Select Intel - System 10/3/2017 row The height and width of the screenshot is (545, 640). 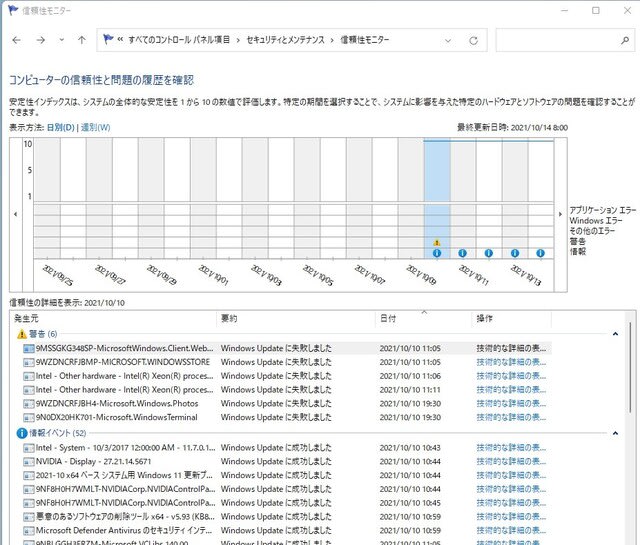click(x=287, y=448)
